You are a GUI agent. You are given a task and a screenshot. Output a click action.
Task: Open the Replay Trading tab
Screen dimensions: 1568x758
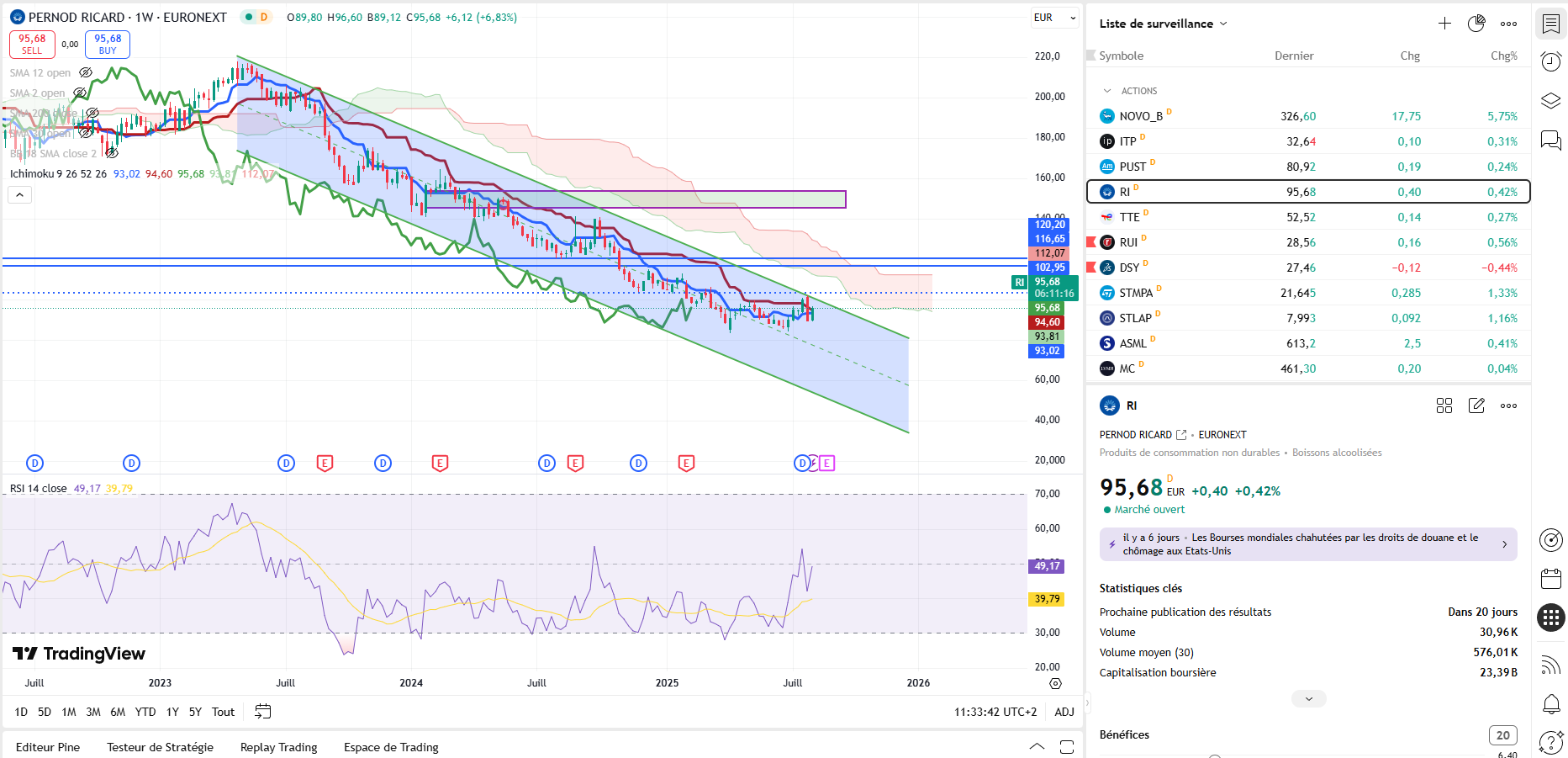[x=279, y=747]
